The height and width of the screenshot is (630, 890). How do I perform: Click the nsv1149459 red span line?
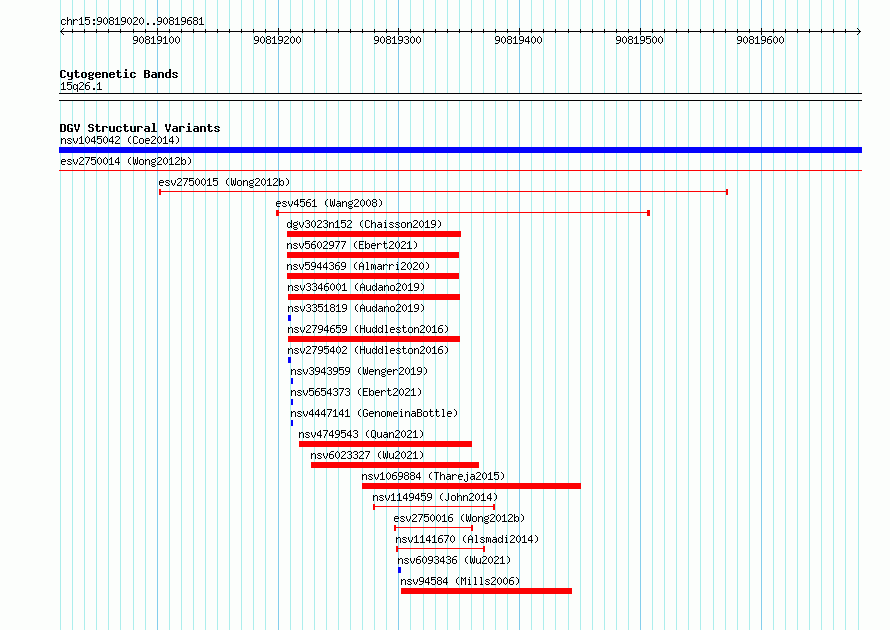coord(434,507)
